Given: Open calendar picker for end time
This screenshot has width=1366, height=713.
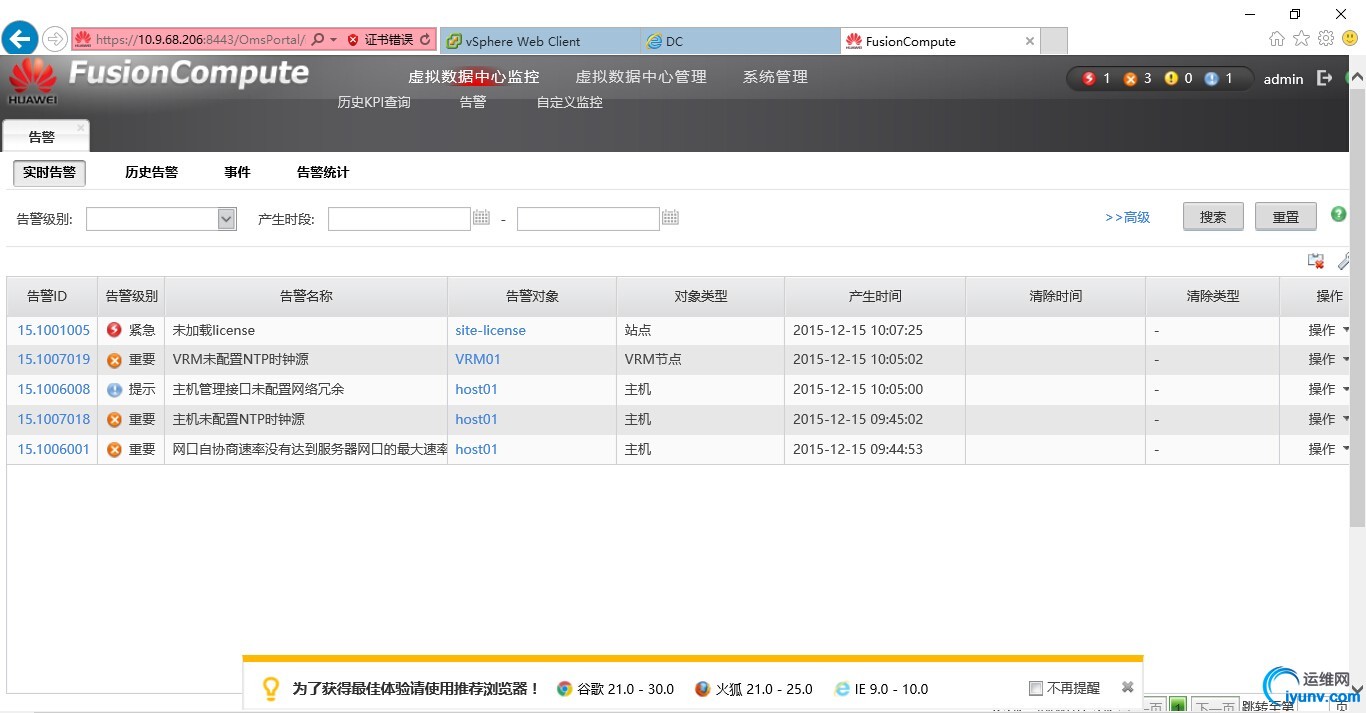Looking at the screenshot, I should (x=670, y=218).
